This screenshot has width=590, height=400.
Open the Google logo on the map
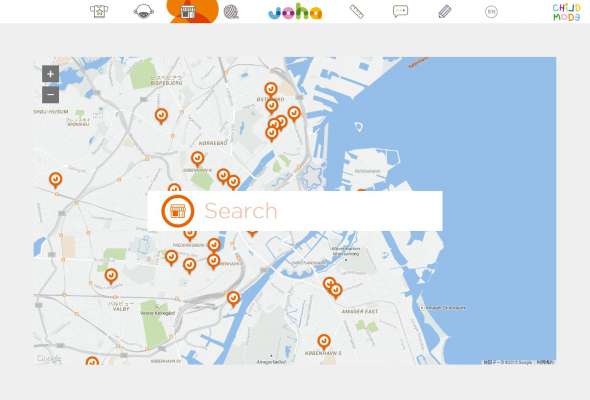(49, 359)
